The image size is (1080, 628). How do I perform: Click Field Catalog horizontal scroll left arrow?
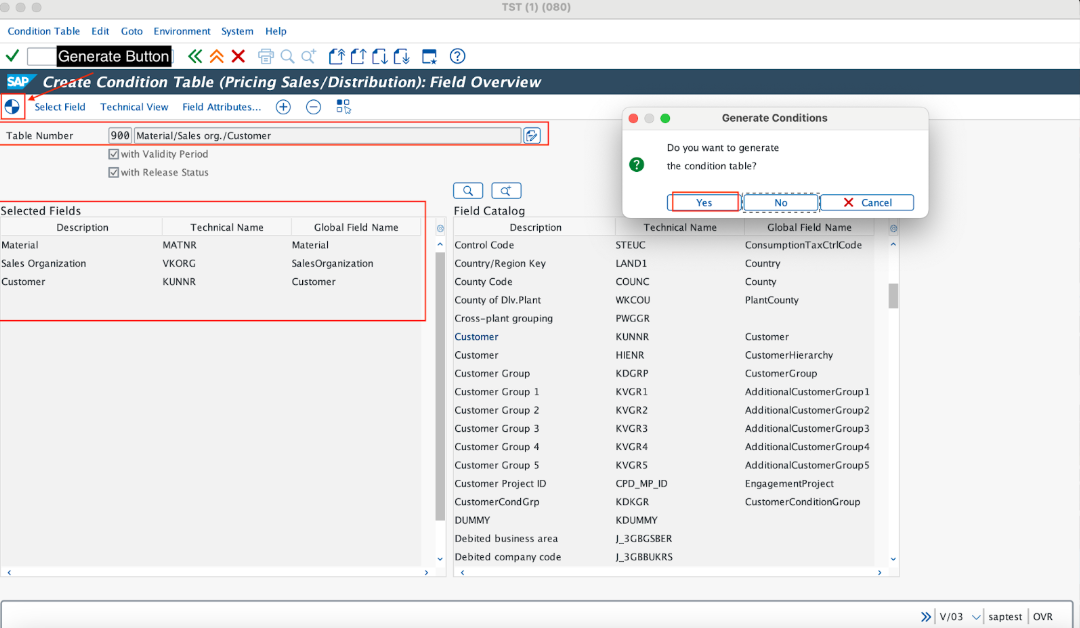(x=462, y=572)
